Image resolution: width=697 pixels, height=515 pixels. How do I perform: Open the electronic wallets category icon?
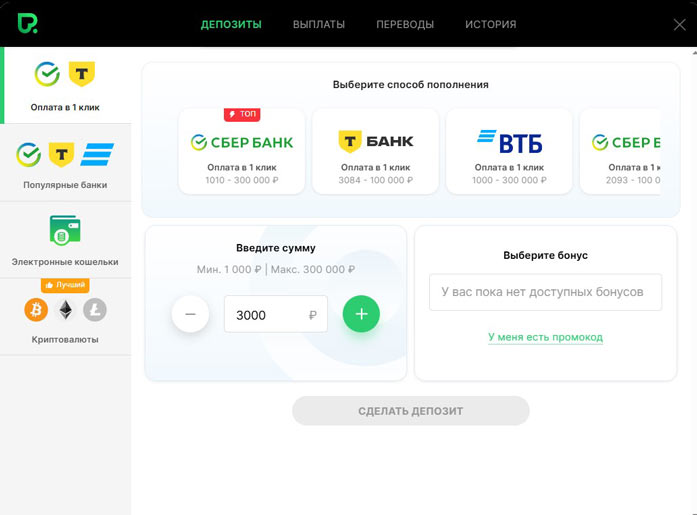coord(65,231)
